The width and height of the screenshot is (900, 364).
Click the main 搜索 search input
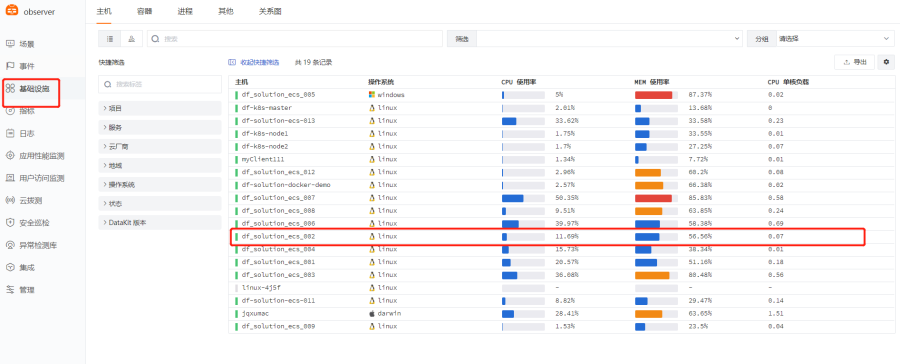296,38
